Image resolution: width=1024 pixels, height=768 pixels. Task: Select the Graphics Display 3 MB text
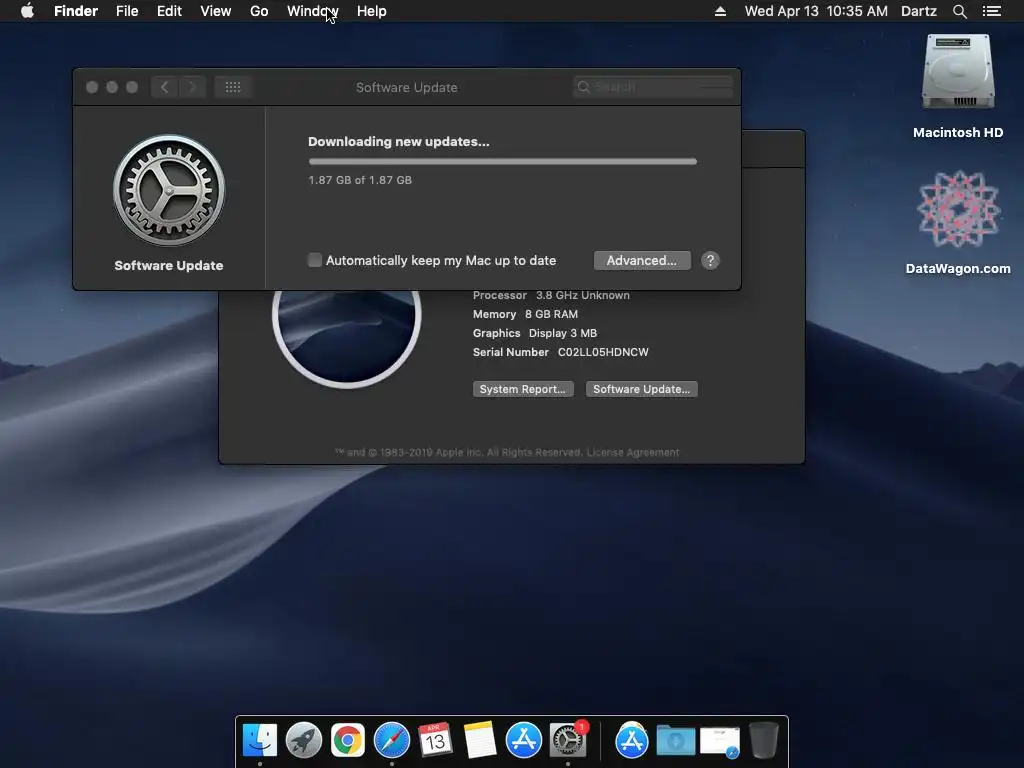click(535, 333)
